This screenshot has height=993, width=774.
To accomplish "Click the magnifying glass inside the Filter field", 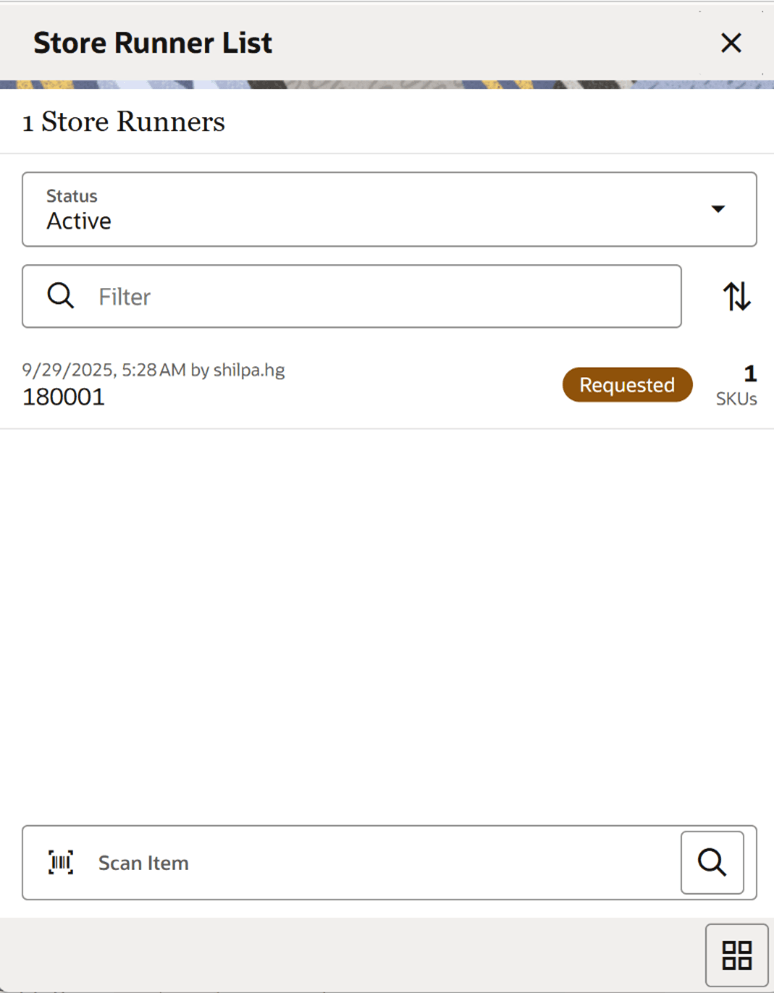I will click(60, 296).
